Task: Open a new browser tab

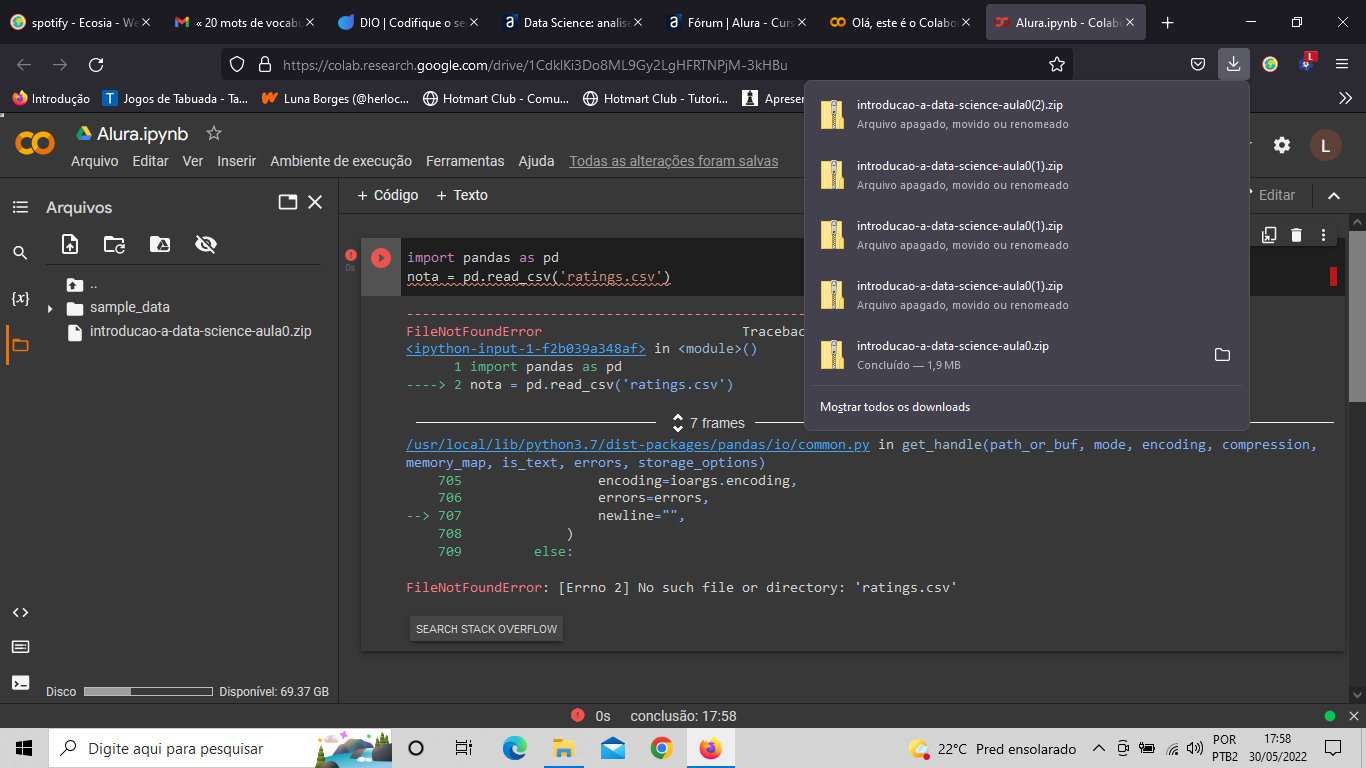Action: pos(1167,22)
